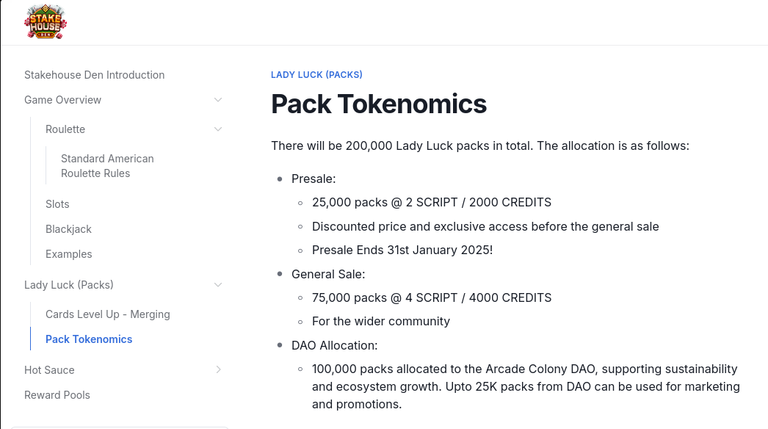Open Cards Level Up - Merging
Image resolution: width=768 pixels, height=429 pixels.
point(108,314)
